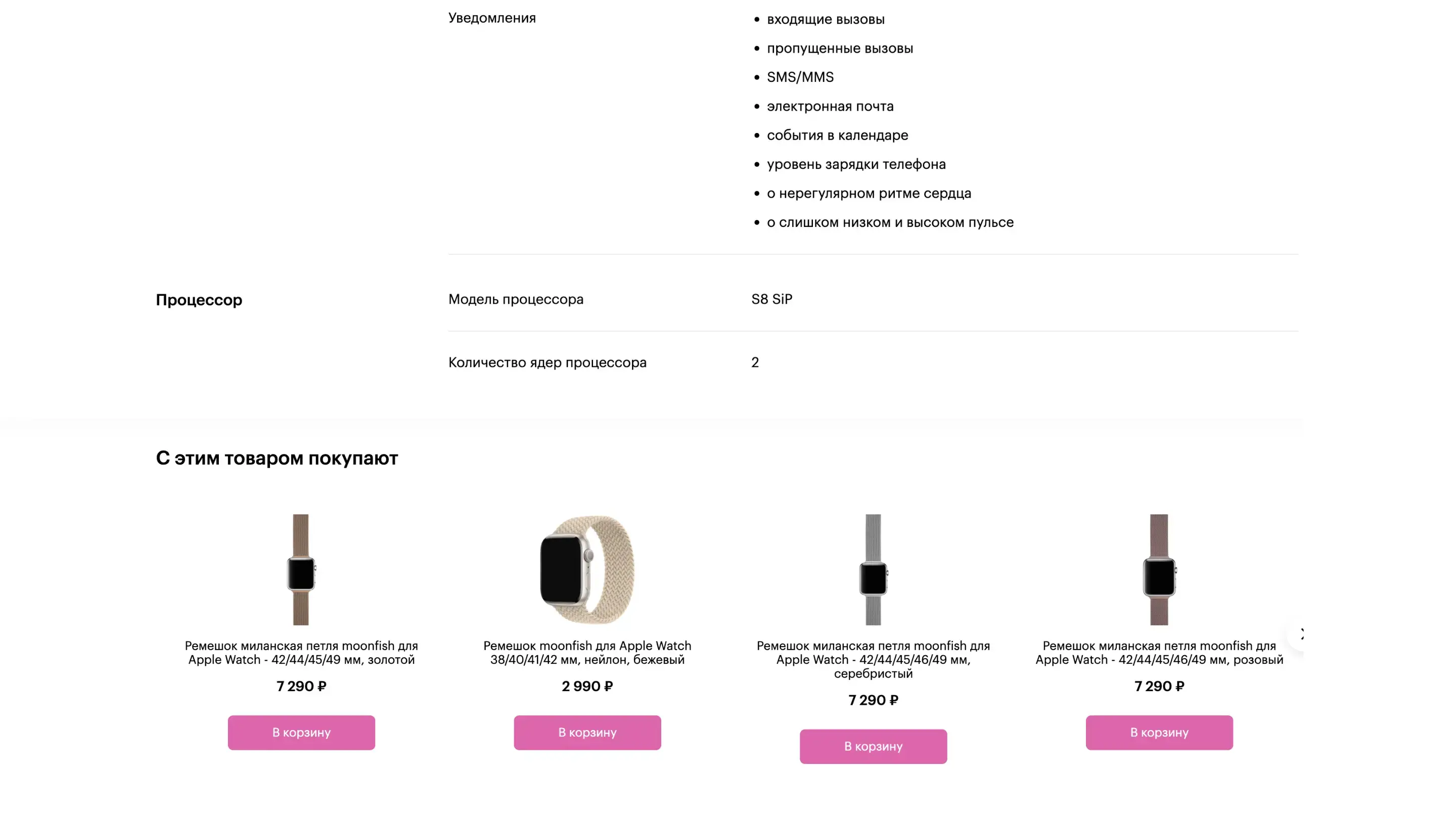This screenshot has width=1456, height=819.
Task: Add the beige nylon strap to cart
Action: pos(587,733)
